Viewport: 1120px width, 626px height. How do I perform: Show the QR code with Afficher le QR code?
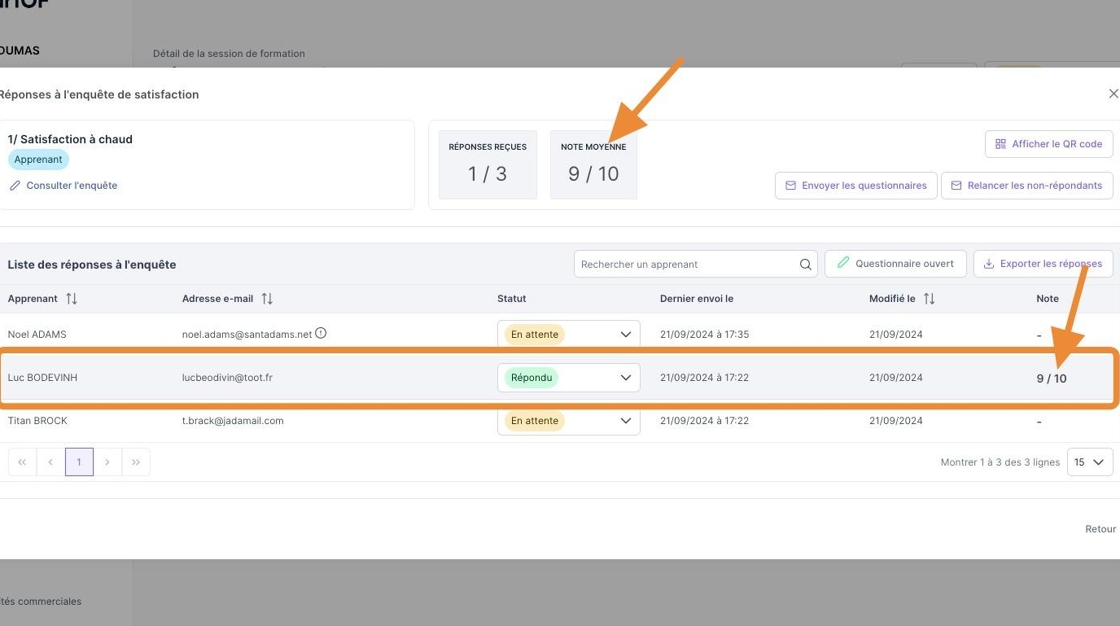1049,144
